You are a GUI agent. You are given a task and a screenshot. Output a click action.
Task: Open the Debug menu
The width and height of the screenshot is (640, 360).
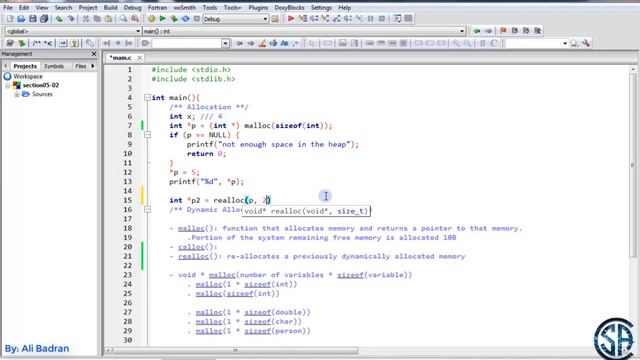click(x=132, y=7)
